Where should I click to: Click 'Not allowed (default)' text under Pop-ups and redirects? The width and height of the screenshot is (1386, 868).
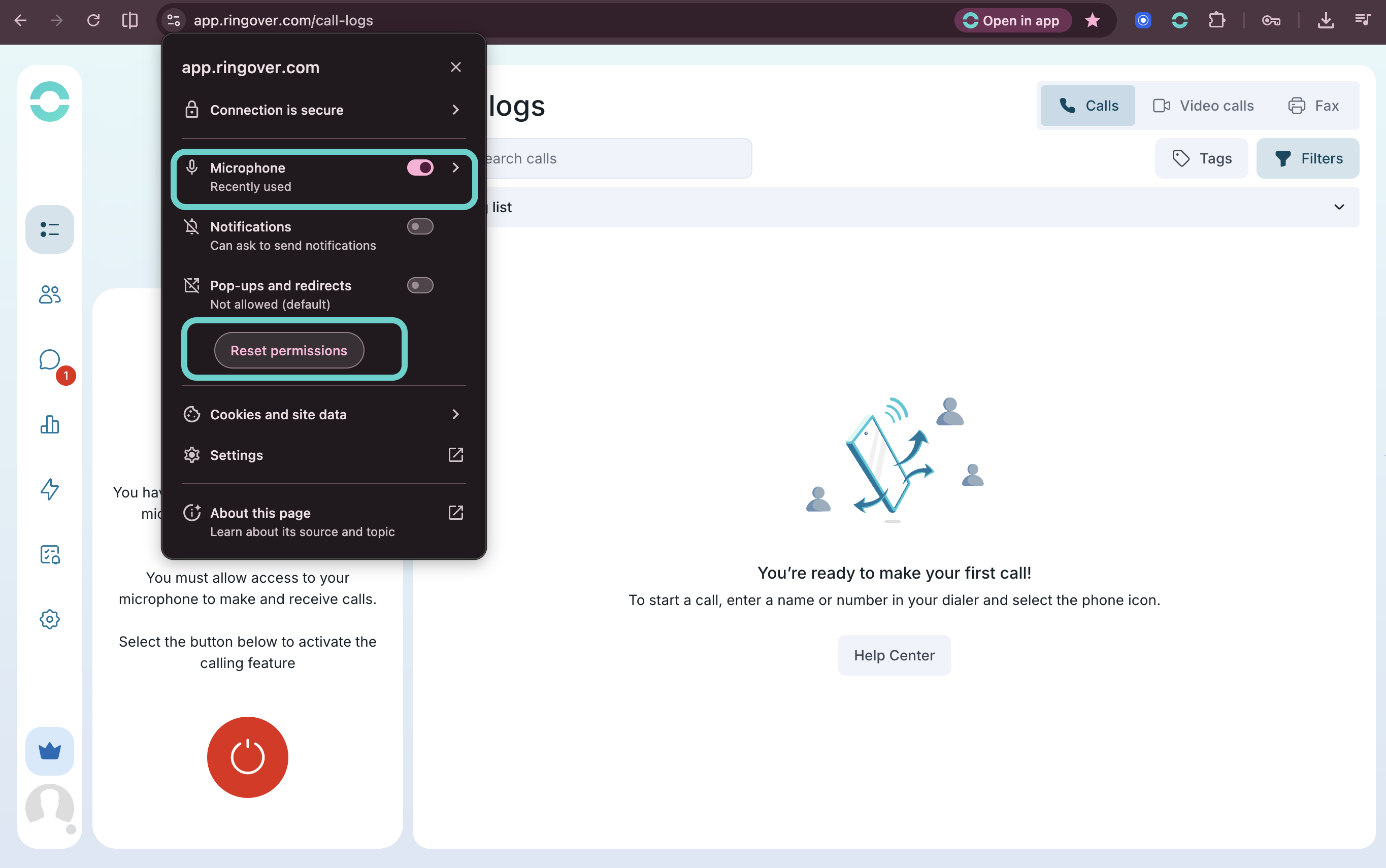(270, 304)
